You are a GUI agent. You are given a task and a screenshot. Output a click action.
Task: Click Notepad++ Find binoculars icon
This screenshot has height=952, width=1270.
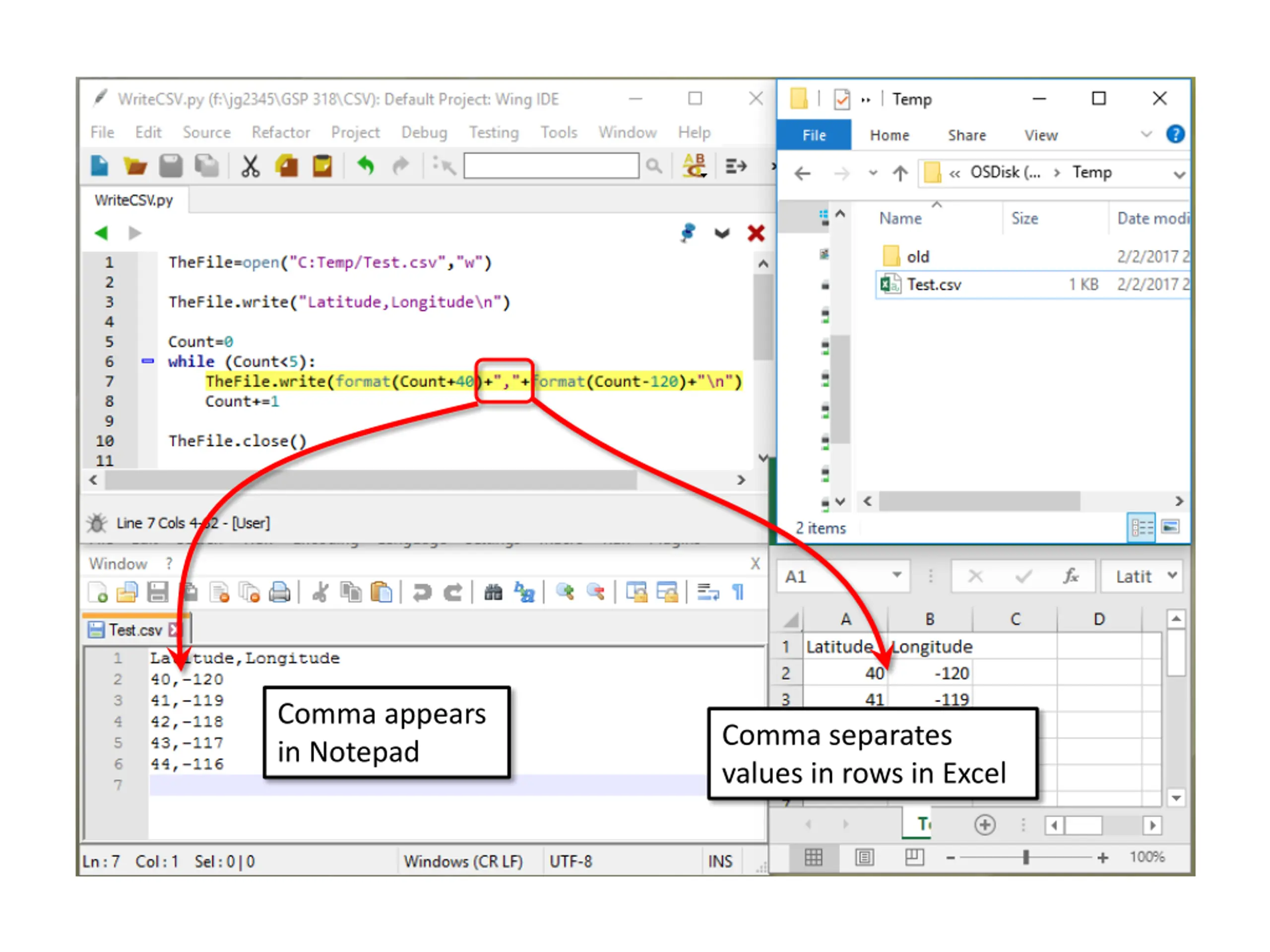(x=493, y=592)
